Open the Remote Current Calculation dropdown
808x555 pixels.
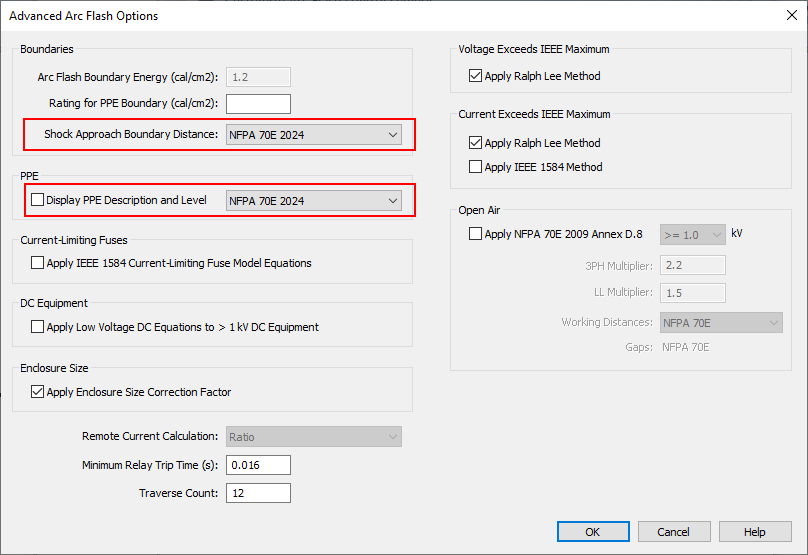313,437
